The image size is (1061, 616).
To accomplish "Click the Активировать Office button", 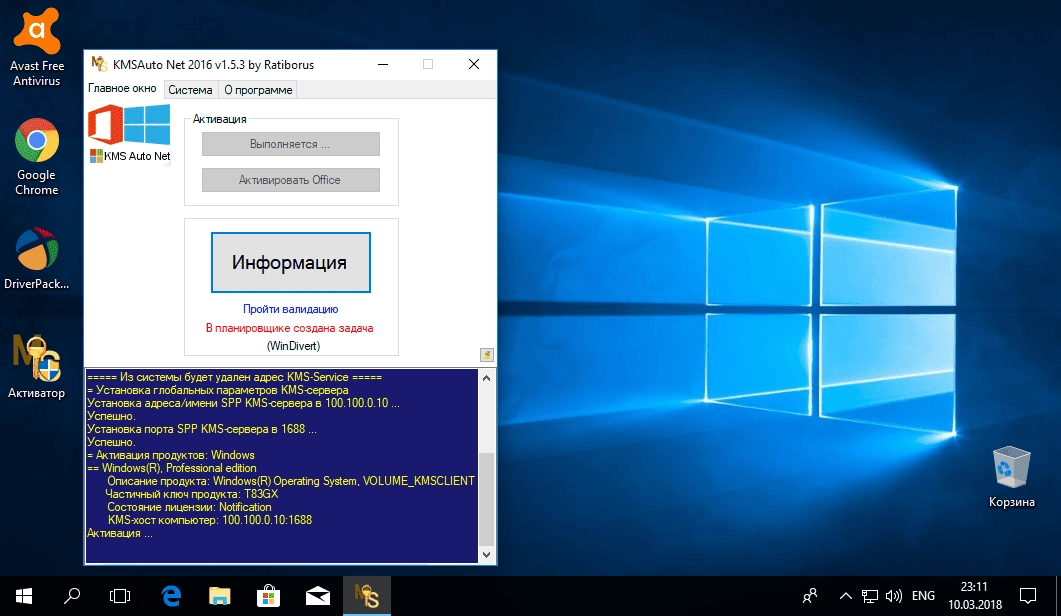I will (291, 180).
